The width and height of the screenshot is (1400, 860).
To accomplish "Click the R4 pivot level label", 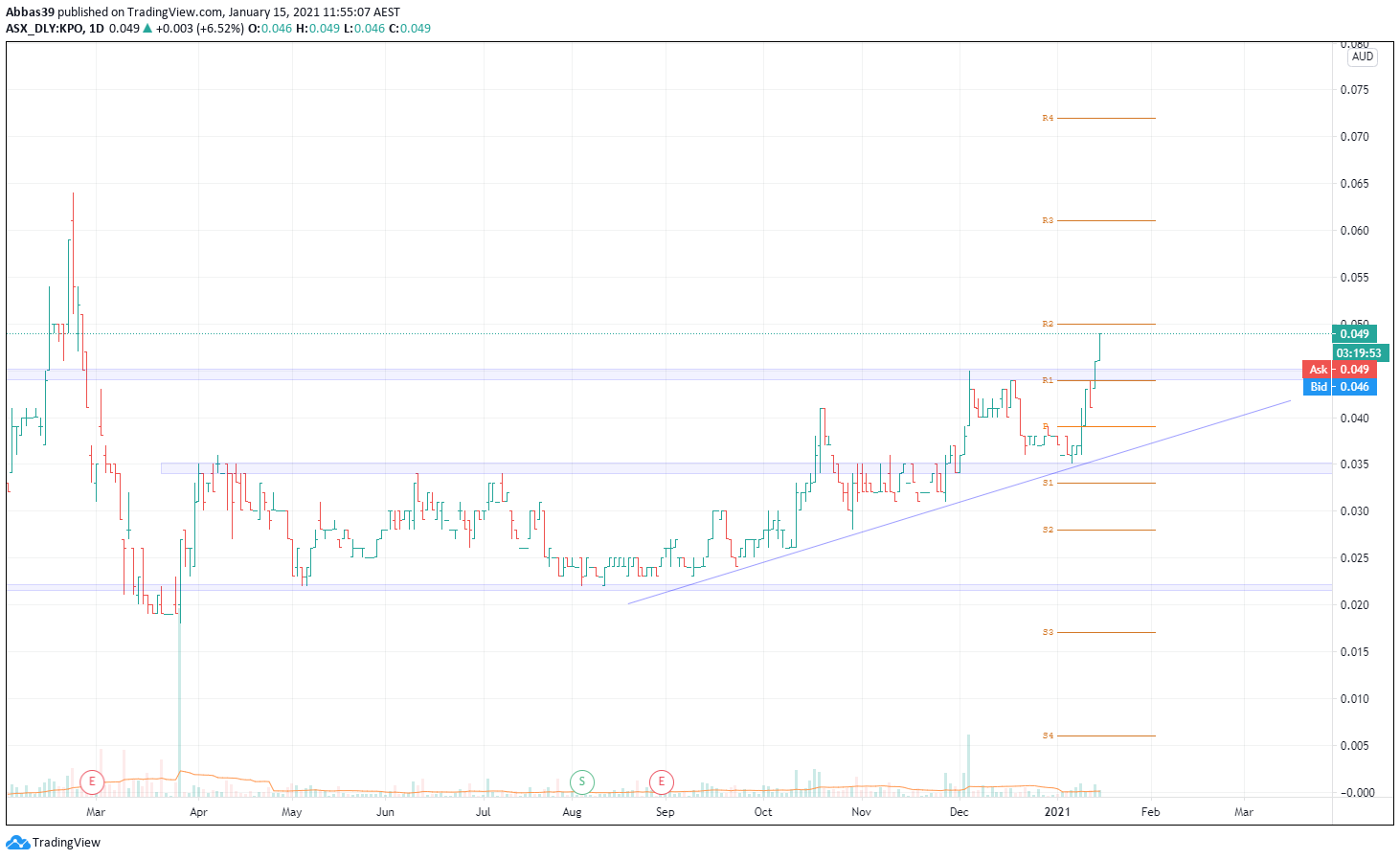I will coord(1048,118).
